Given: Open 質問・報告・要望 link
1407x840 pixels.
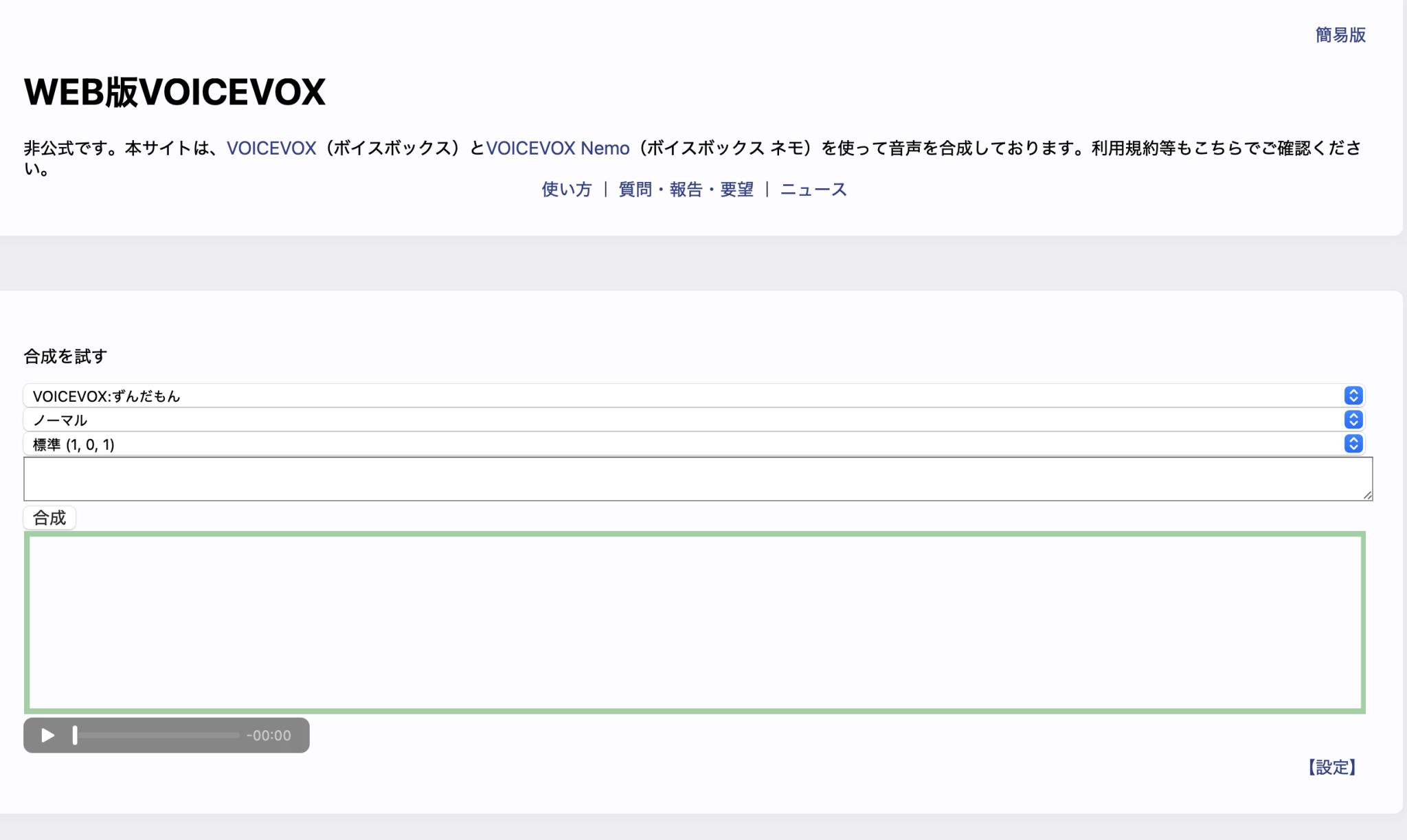Looking at the screenshot, I should (x=686, y=190).
